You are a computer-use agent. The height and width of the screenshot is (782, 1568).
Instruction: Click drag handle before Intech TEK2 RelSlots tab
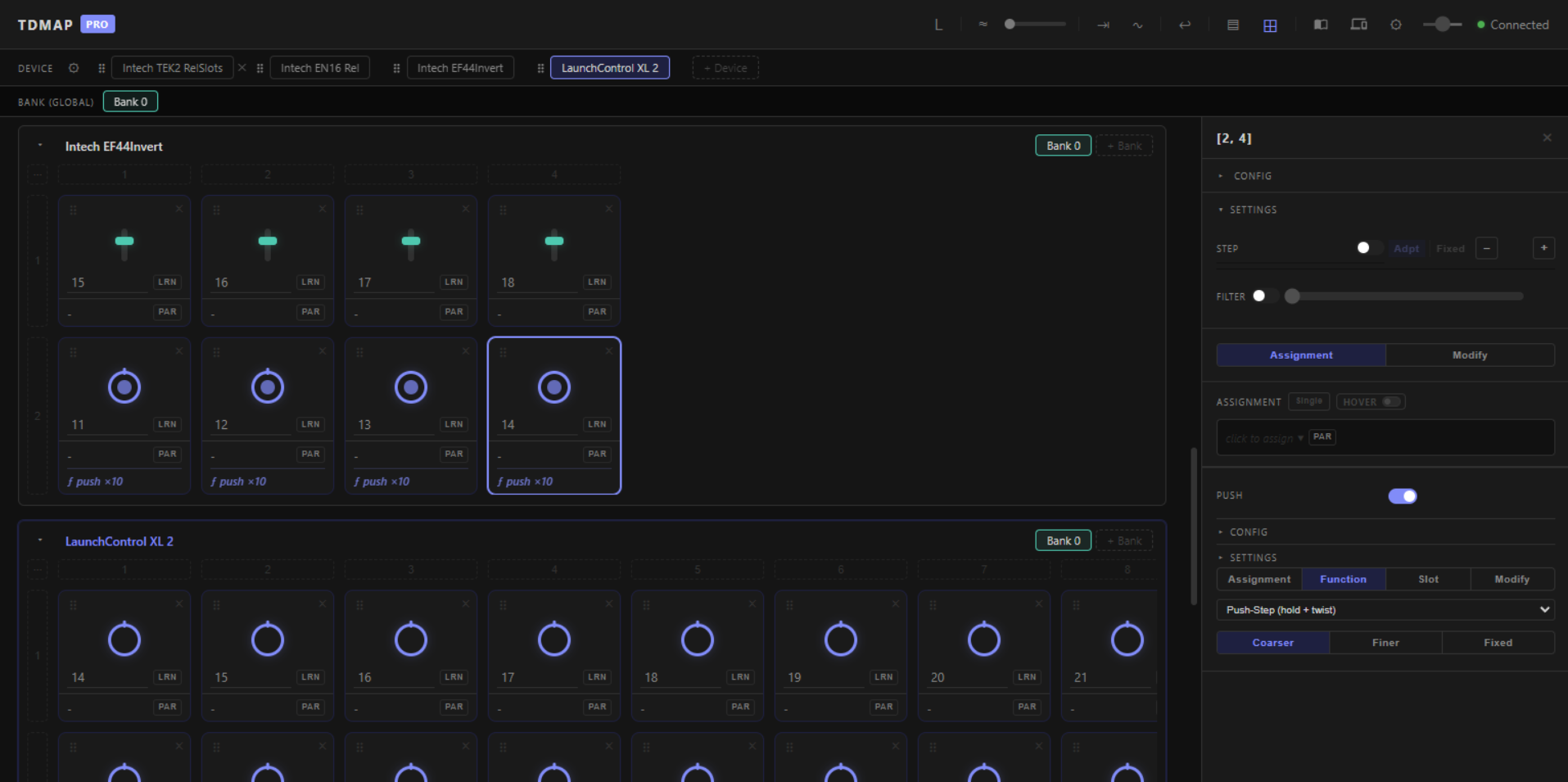[102, 68]
